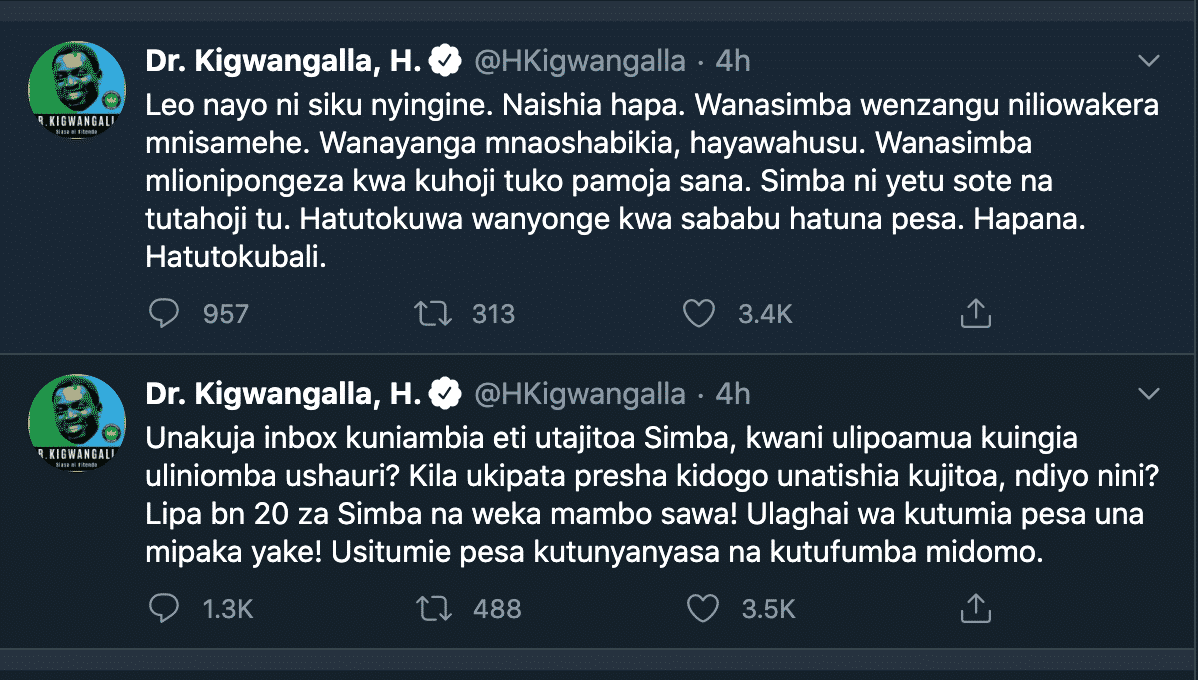The width and height of the screenshot is (1198, 680).
Task: Share the first tweet via share icon
Action: [975, 314]
